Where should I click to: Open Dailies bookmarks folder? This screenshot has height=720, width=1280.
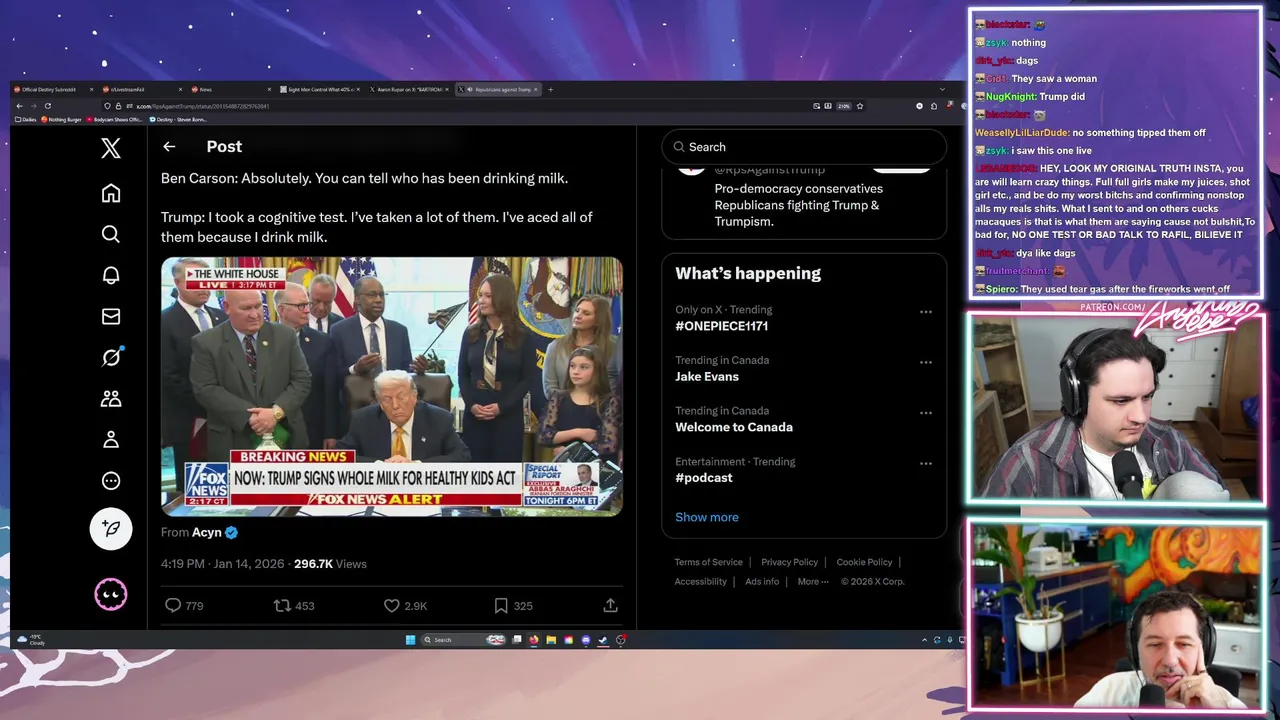point(26,119)
